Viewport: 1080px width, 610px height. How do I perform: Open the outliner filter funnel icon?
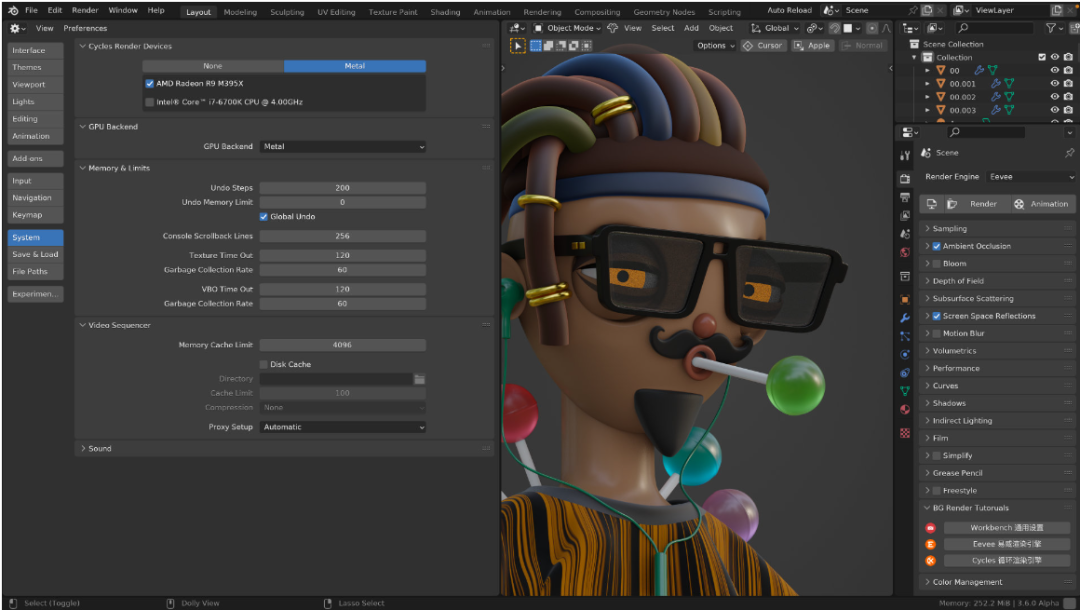(x=1050, y=28)
